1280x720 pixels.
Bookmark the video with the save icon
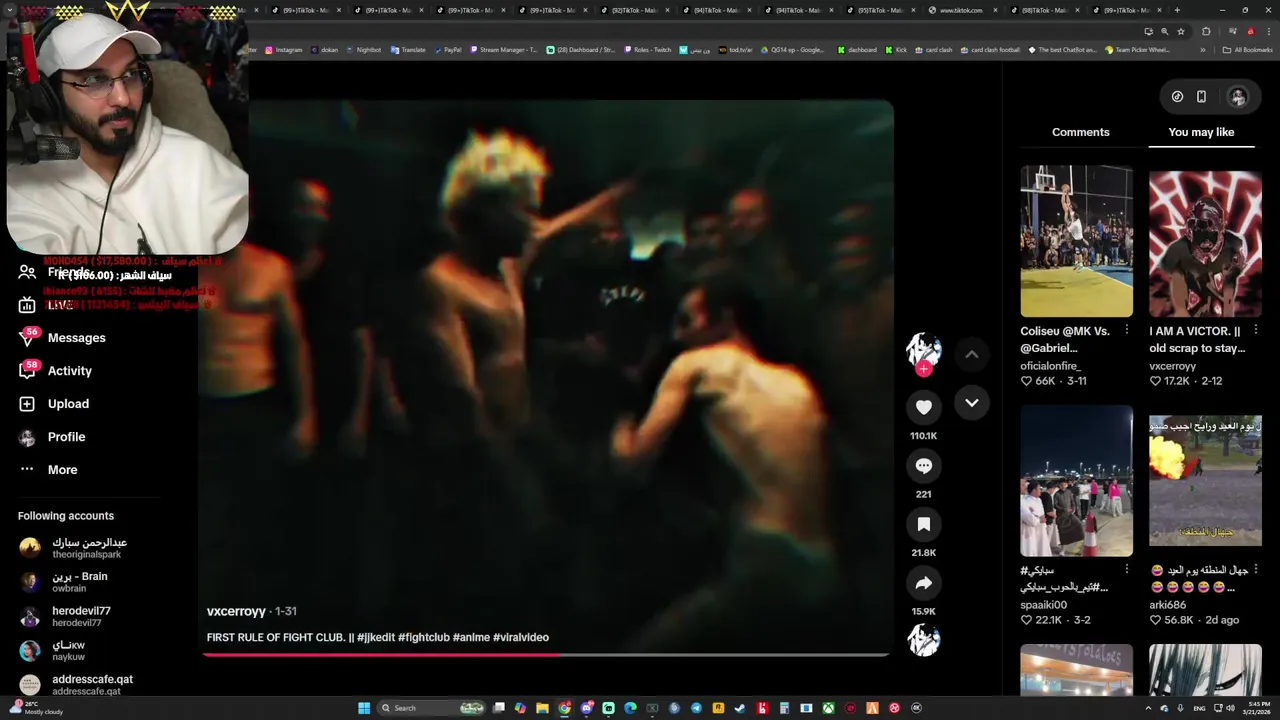[923, 524]
